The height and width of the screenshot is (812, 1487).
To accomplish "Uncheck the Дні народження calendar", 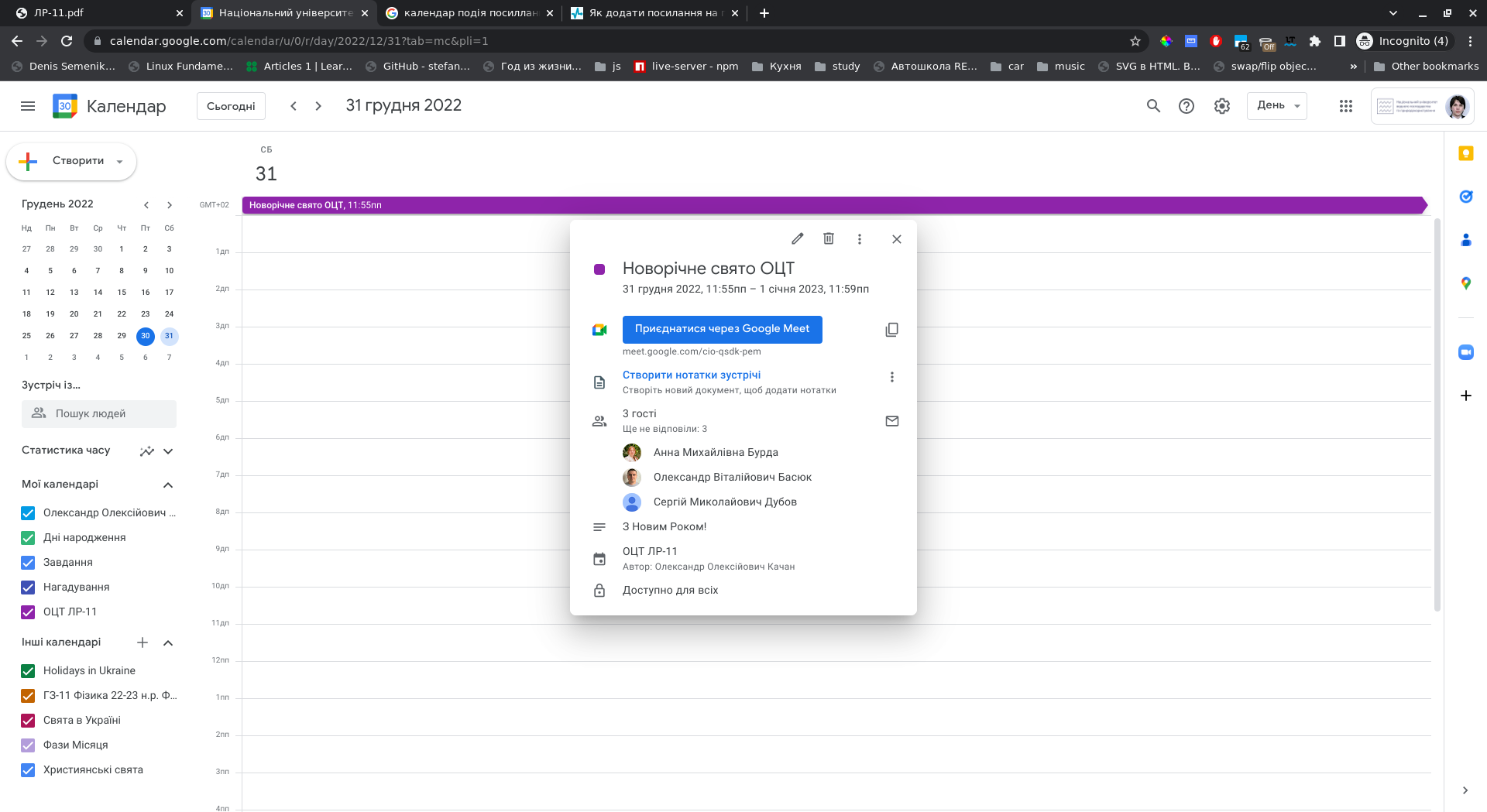I will [x=28, y=538].
